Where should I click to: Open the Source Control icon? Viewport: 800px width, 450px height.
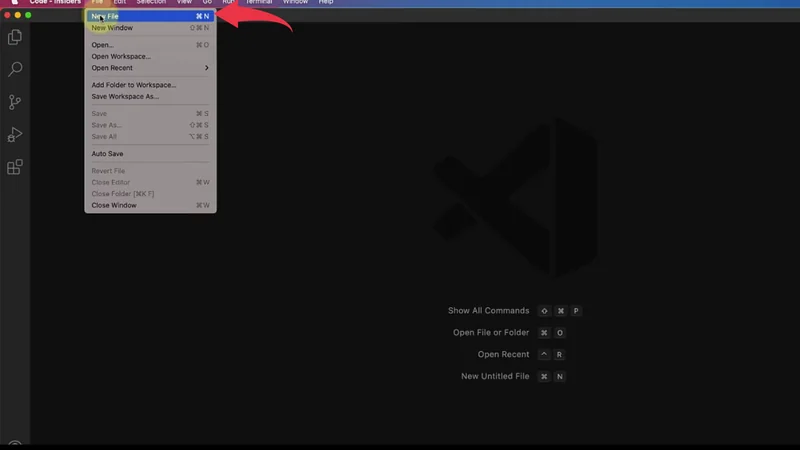tap(15, 102)
